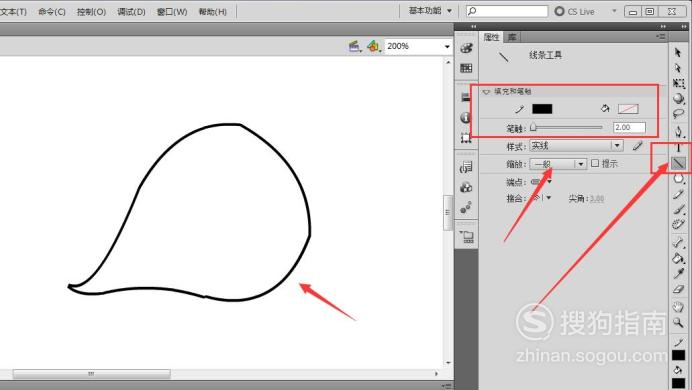Open the 帮助(H) menu
The height and width of the screenshot is (390, 692).
212,12
